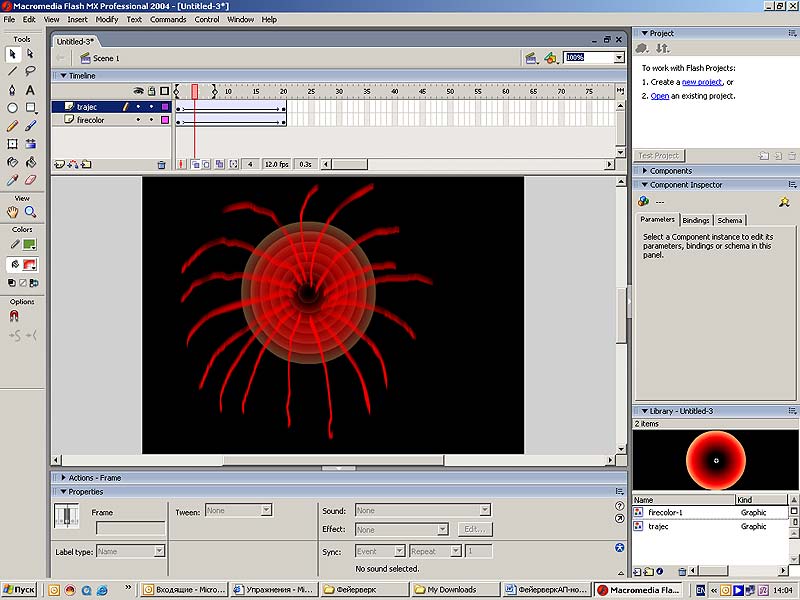The image size is (800, 600).
Task: Toggle outline view of firecolor layer
Action: tap(165, 120)
